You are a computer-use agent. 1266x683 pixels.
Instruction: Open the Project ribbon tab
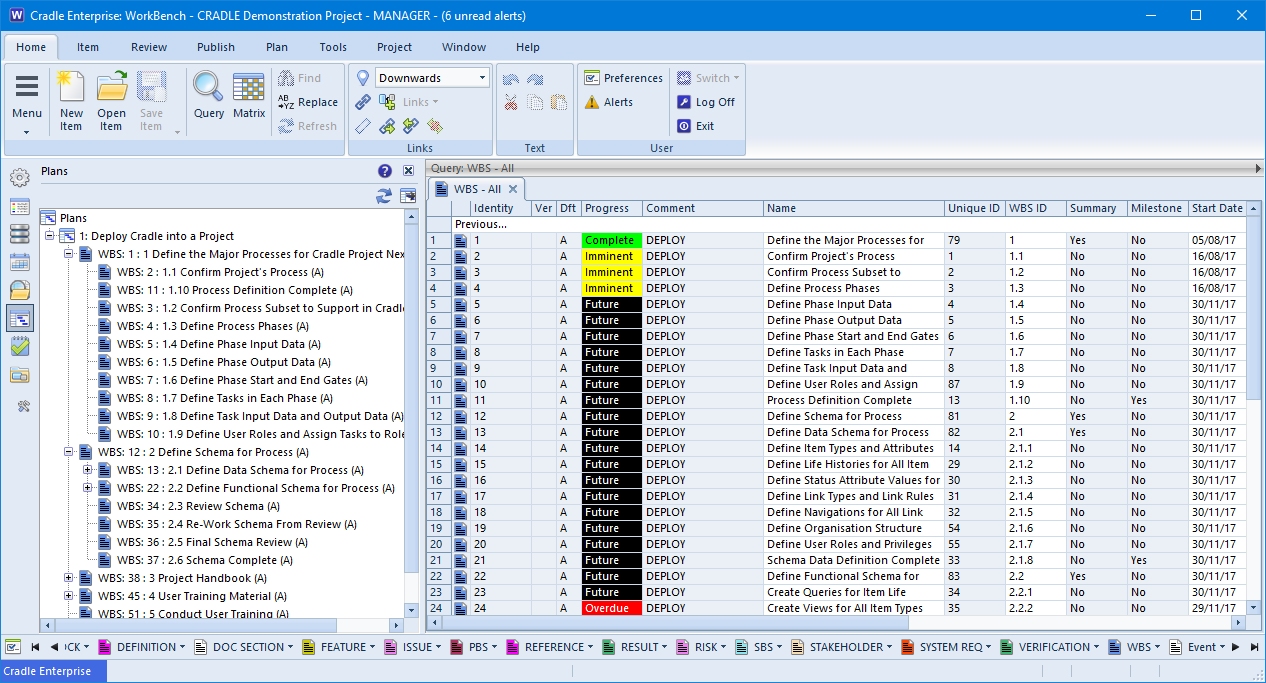(x=394, y=47)
